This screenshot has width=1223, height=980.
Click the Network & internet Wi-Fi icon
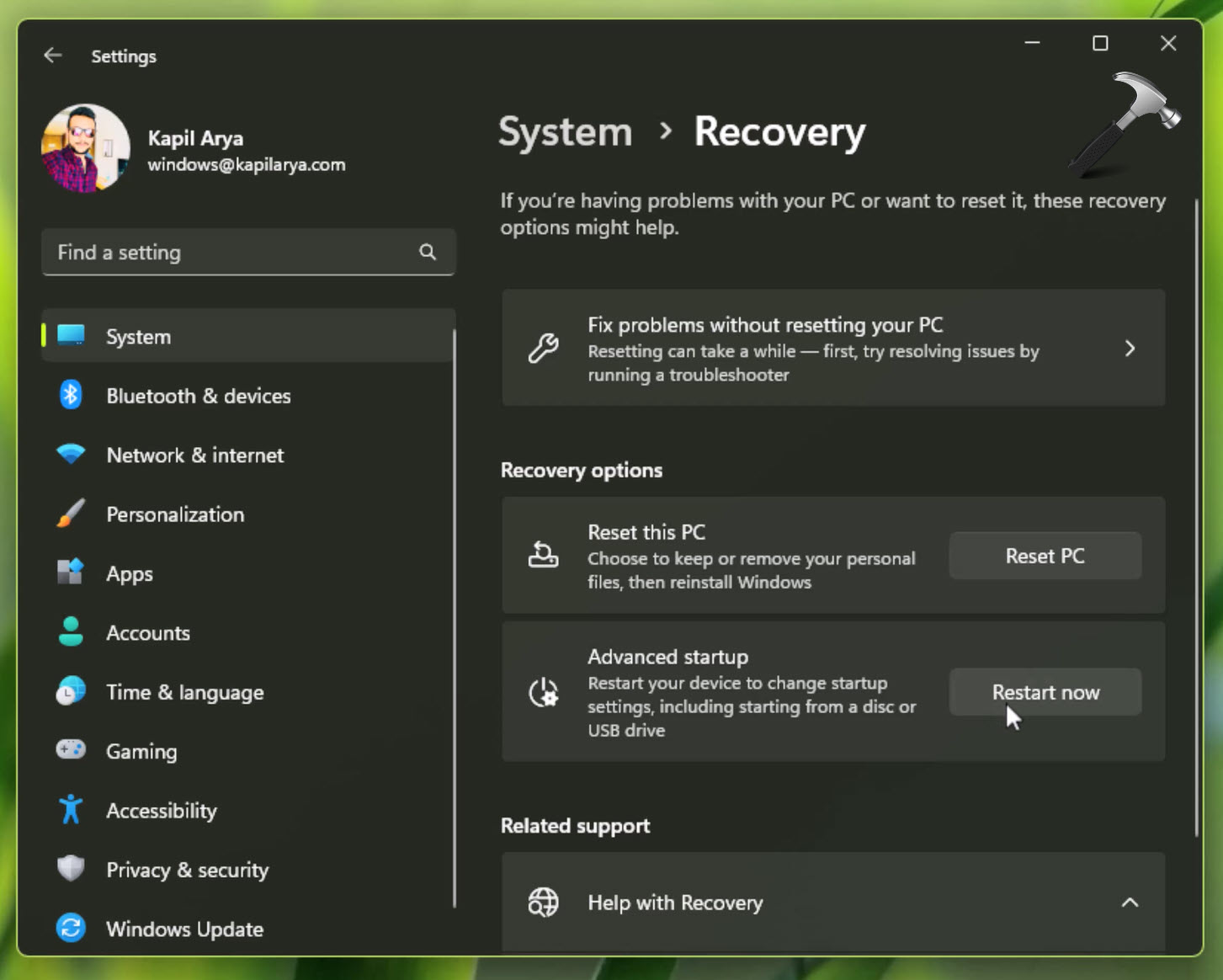[x=71, y=455]
